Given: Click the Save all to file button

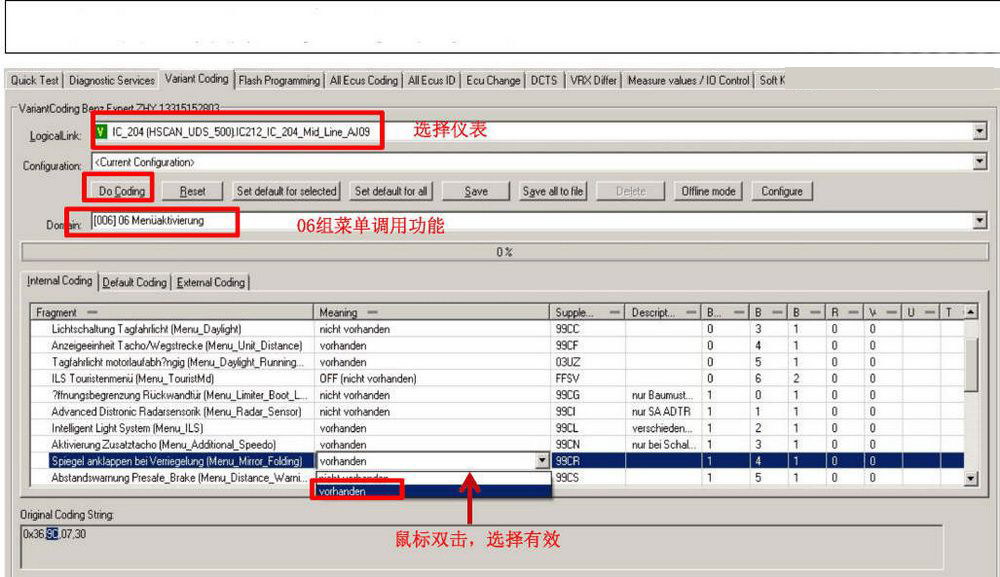Looking at the screenshot, I should point(553,191).
